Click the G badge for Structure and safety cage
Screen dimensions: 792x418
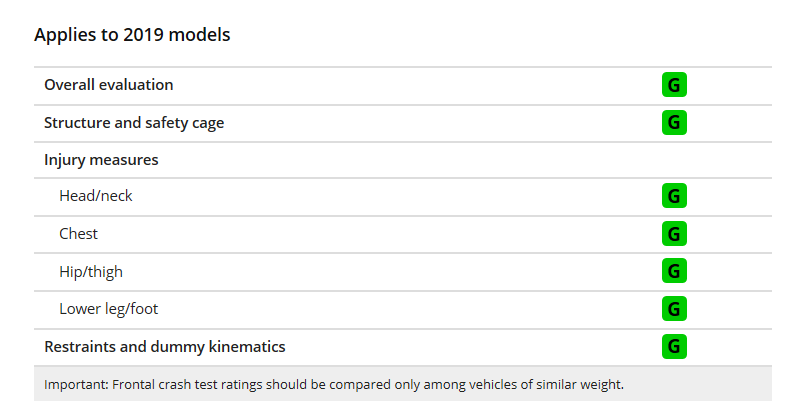(x=674, y=123)
